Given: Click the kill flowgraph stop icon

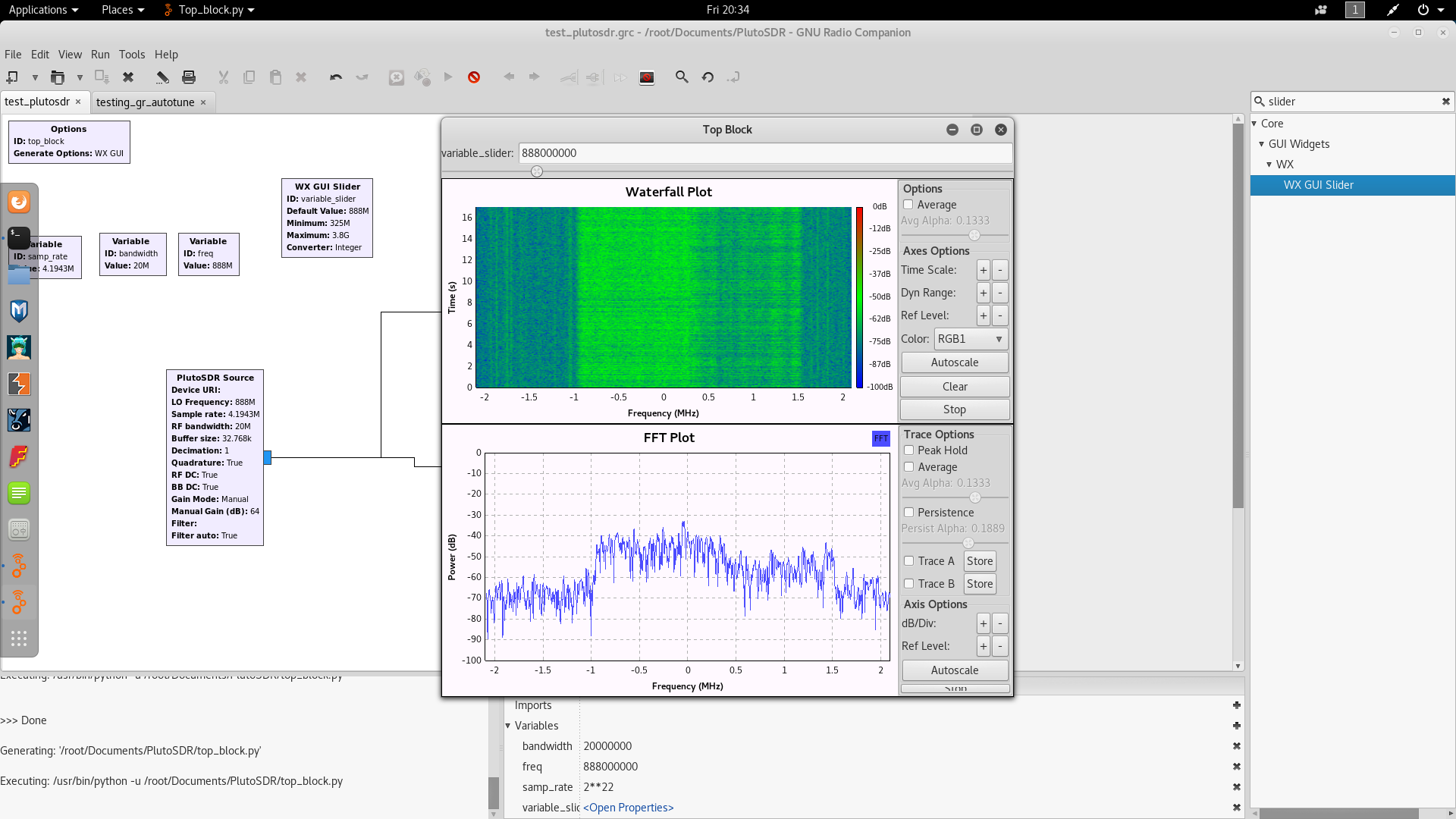Looking at the screenshot, I should tap(474, 77).
